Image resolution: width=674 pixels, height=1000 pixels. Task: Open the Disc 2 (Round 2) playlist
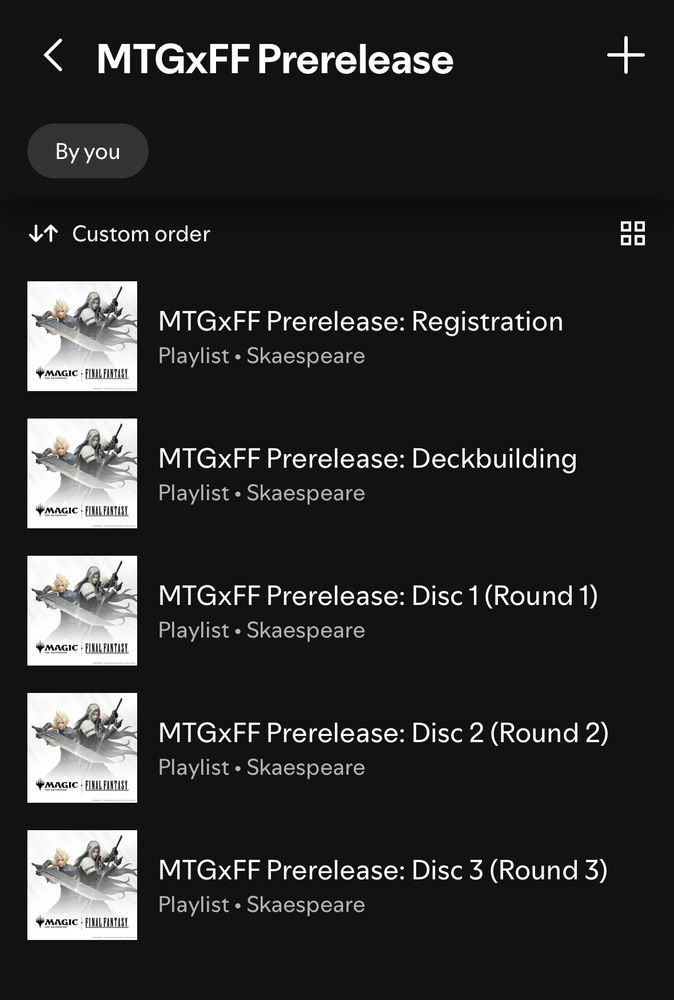pos(337,747)
